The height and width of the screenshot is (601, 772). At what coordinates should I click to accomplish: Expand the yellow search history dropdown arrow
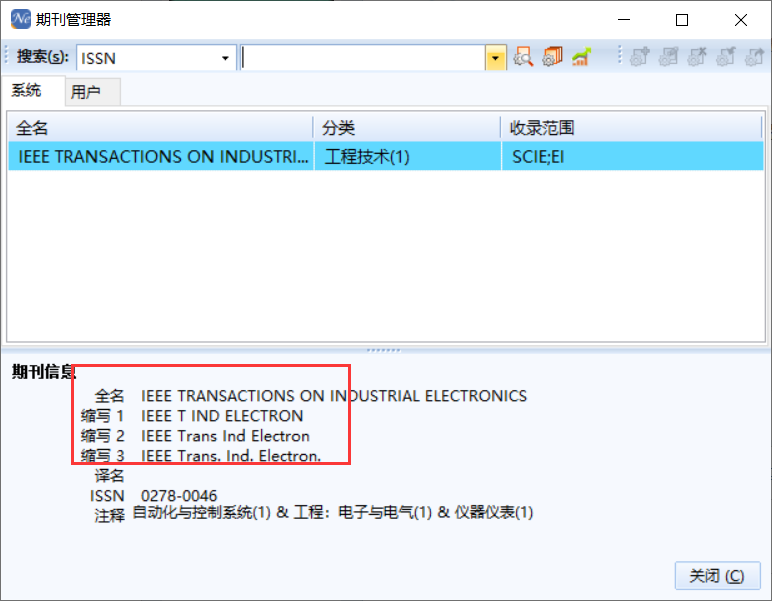pos(496,58)
